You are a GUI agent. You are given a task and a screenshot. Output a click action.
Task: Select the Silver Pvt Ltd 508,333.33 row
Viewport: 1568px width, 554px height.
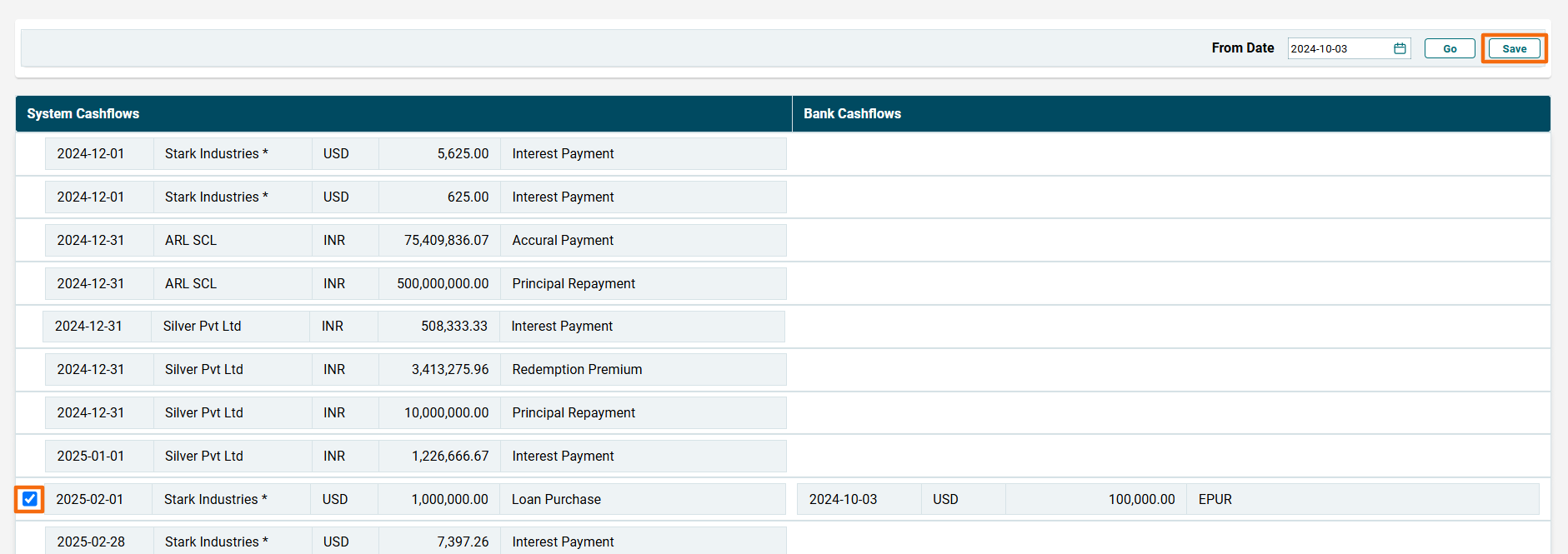pyautogui.click(x=413, y=327)
